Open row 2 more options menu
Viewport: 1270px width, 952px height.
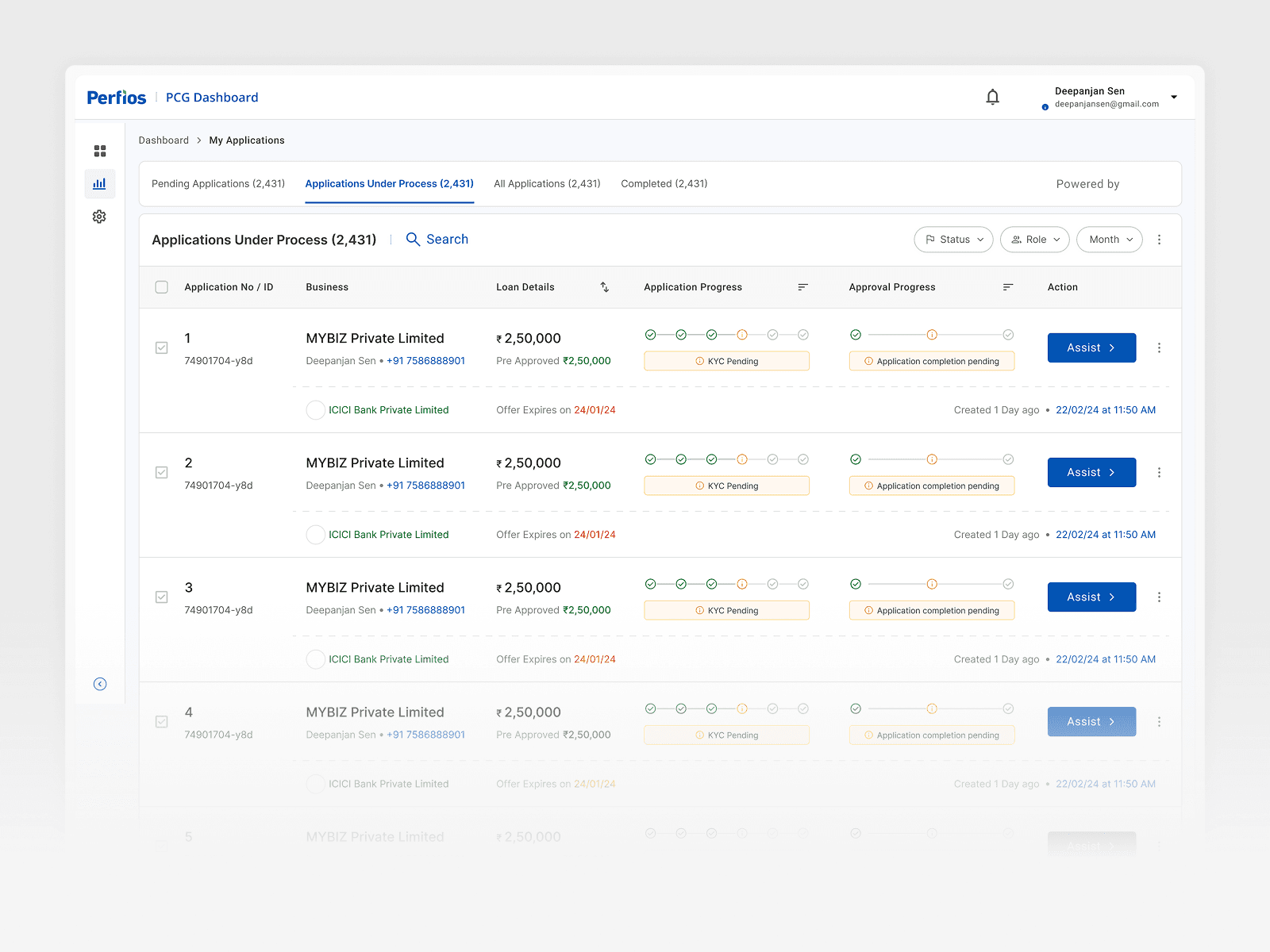click(1159, 473)
